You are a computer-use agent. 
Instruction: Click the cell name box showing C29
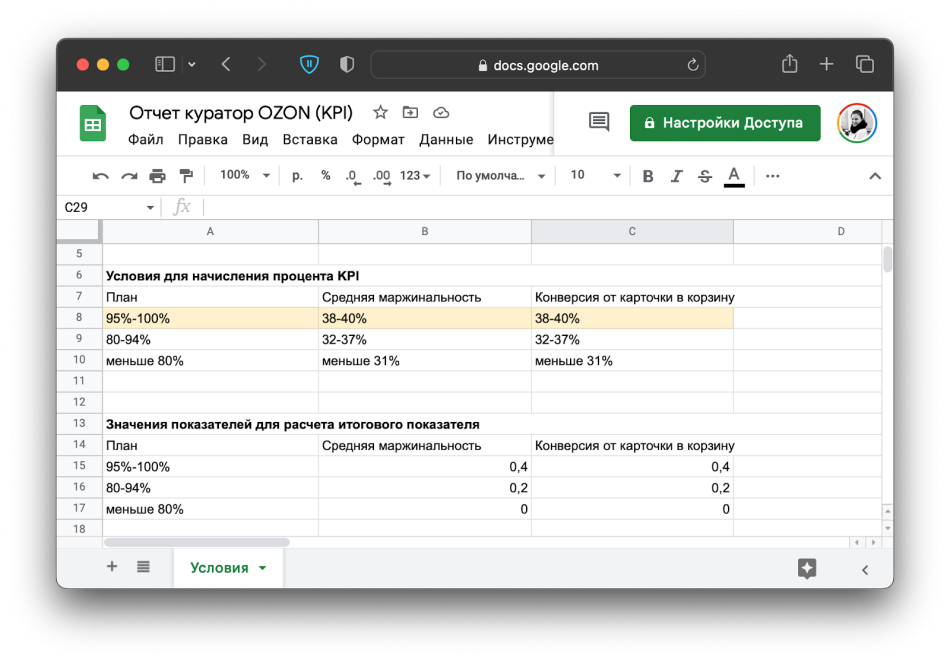click(100, 207)
